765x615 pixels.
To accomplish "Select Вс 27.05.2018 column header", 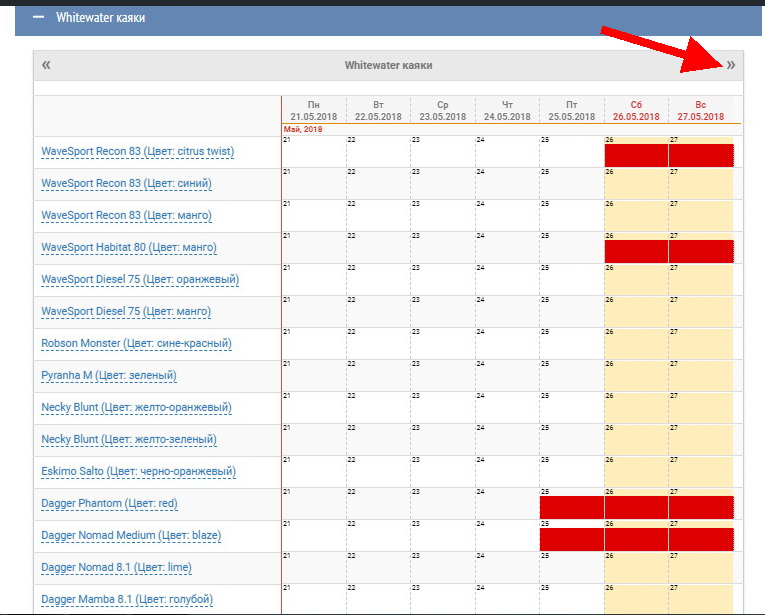I will 700,111.
